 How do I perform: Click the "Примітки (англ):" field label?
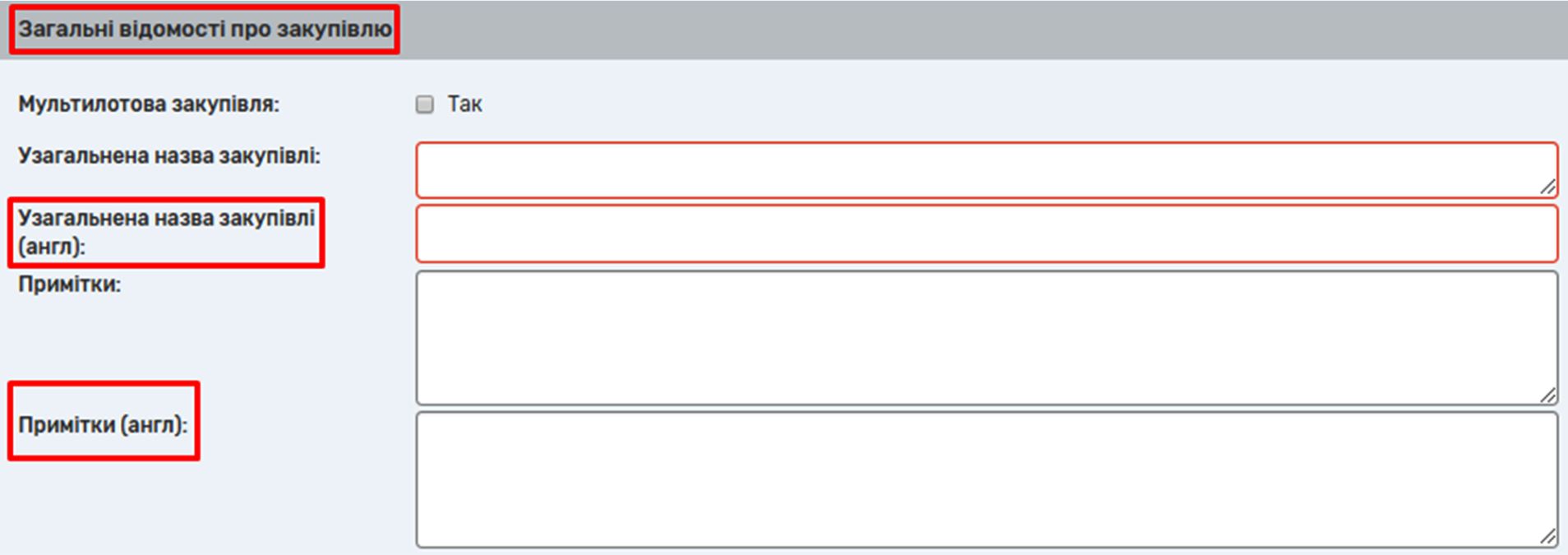tap(104, 425)
